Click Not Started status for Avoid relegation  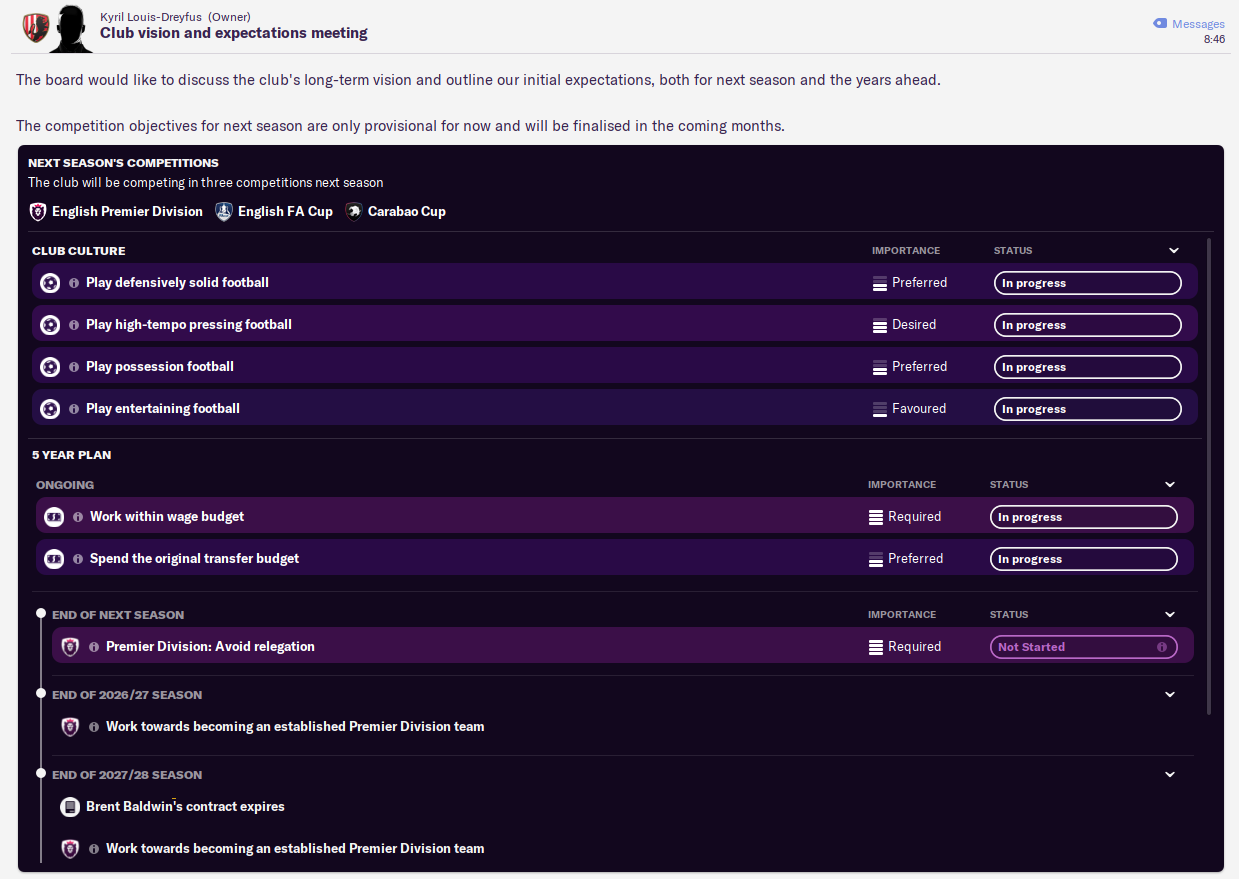tap(1084, 647)
